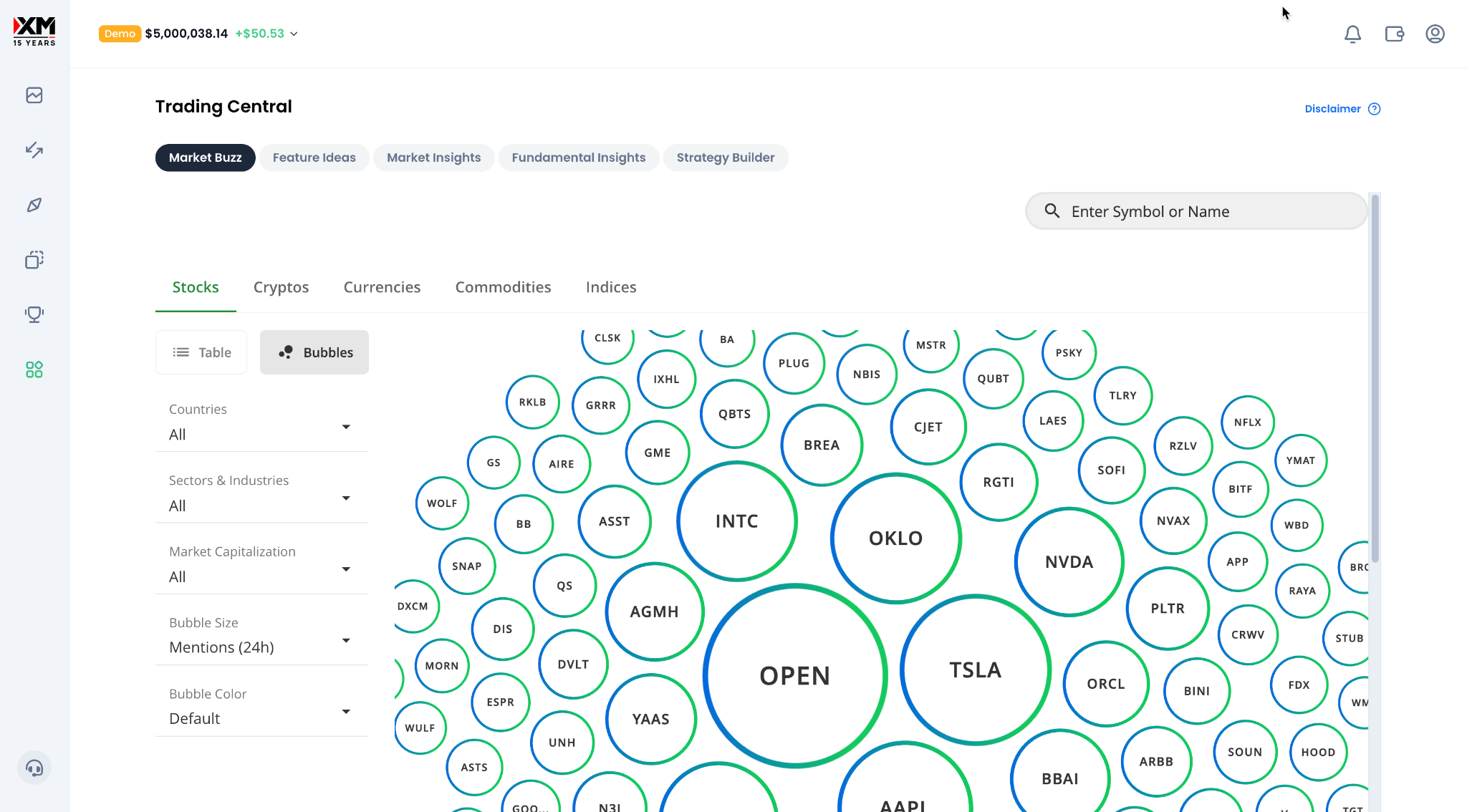Open notifications bell icon
The width and height of the screenshot is (1467, 812).
[x=1352, y=34]
